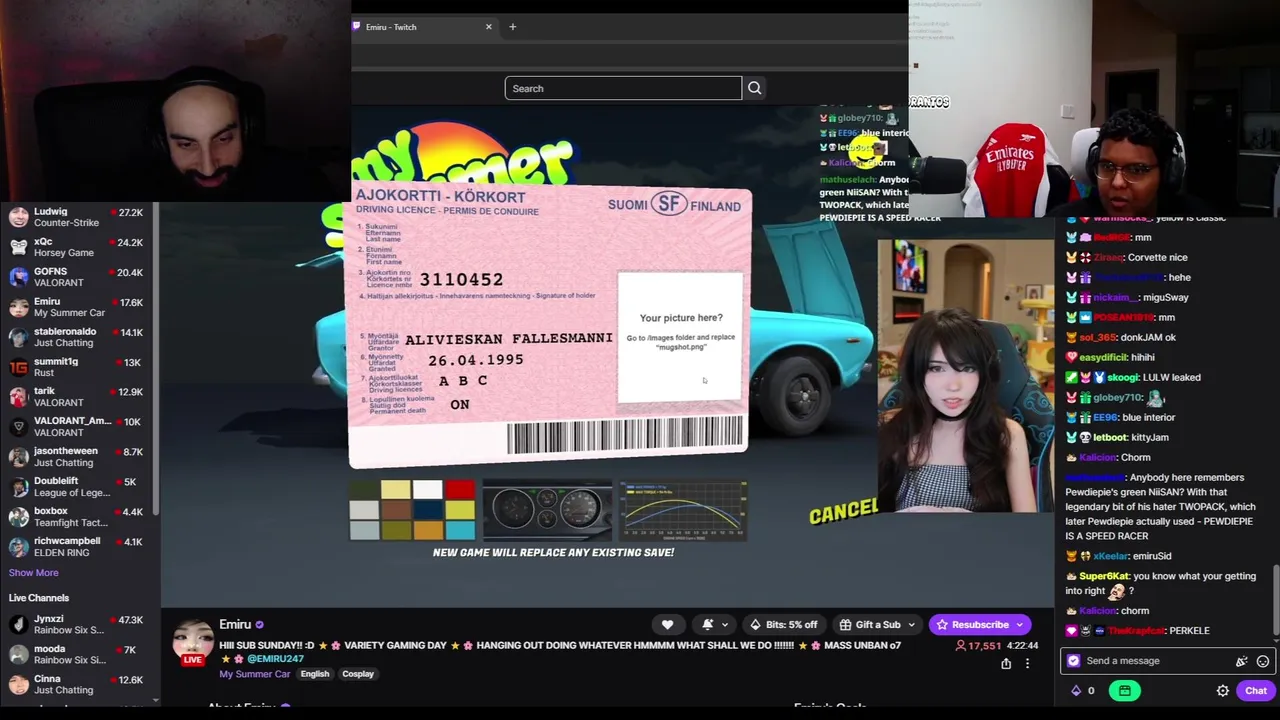This screenshot has width=1280, height=720.
Task: Send message with the Chat button
Action: pos(1256,690)
